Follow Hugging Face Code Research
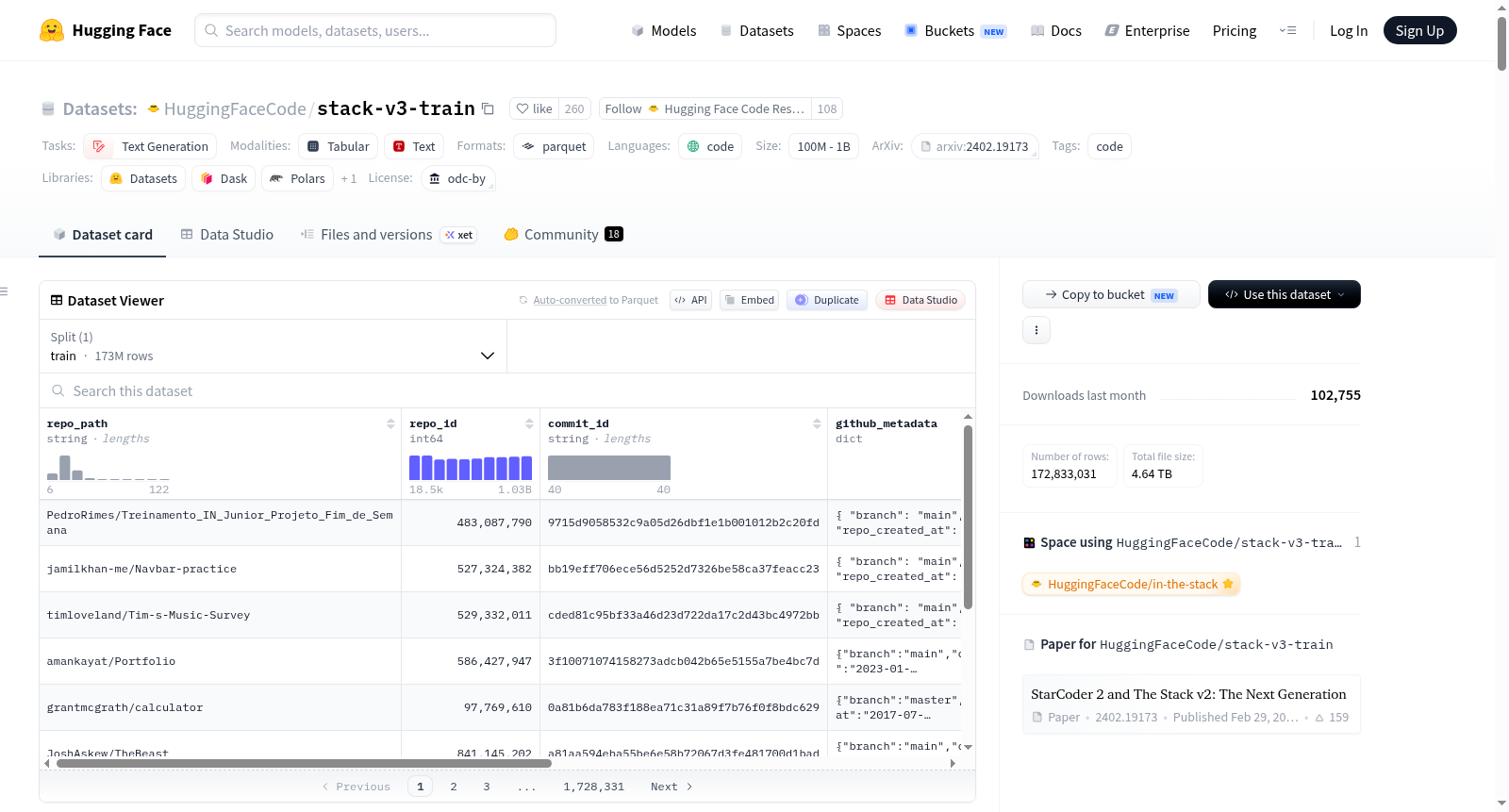1509x812 pixels. coord(706,108)
